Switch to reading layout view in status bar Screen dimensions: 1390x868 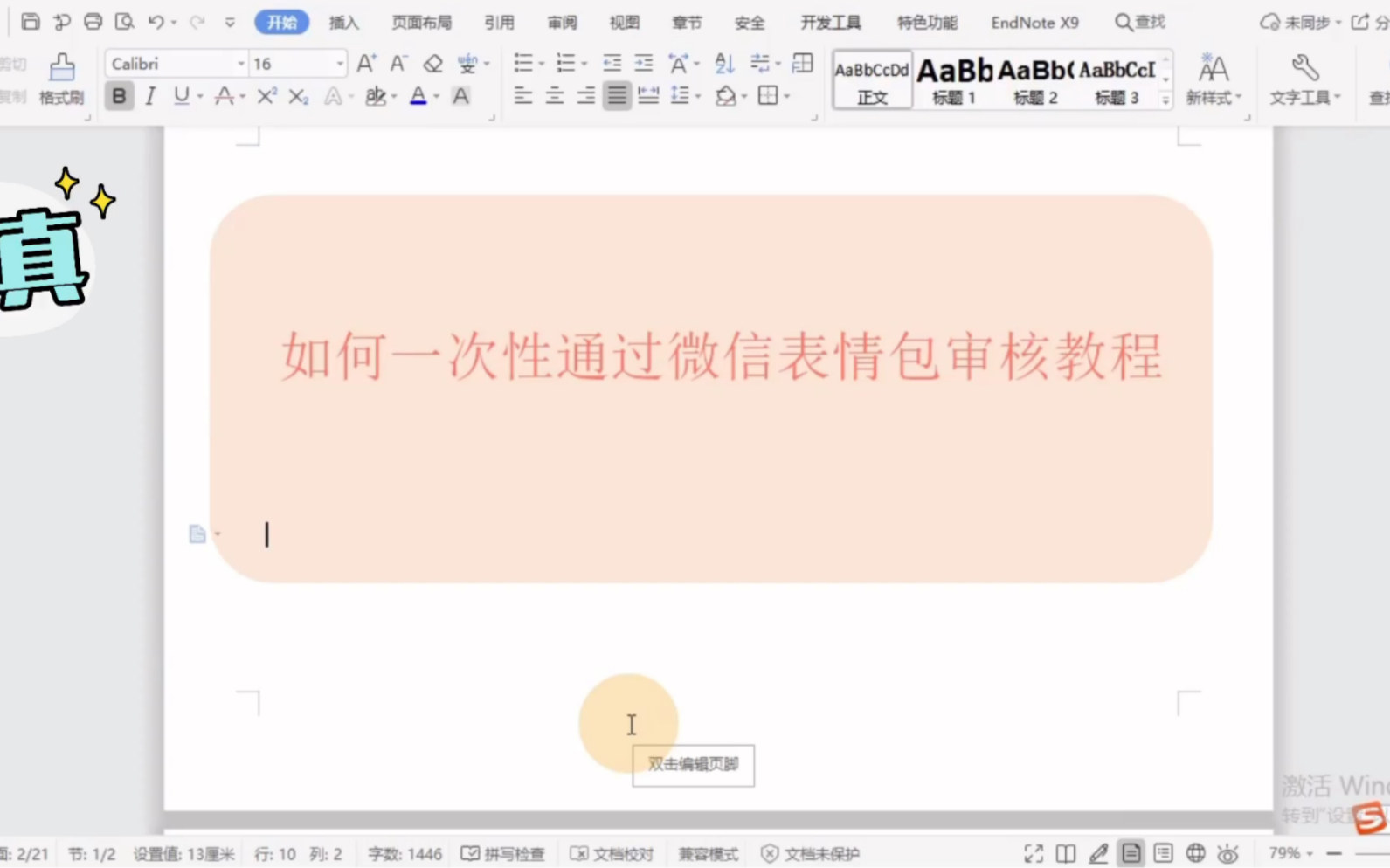[x=1066, y=853]
